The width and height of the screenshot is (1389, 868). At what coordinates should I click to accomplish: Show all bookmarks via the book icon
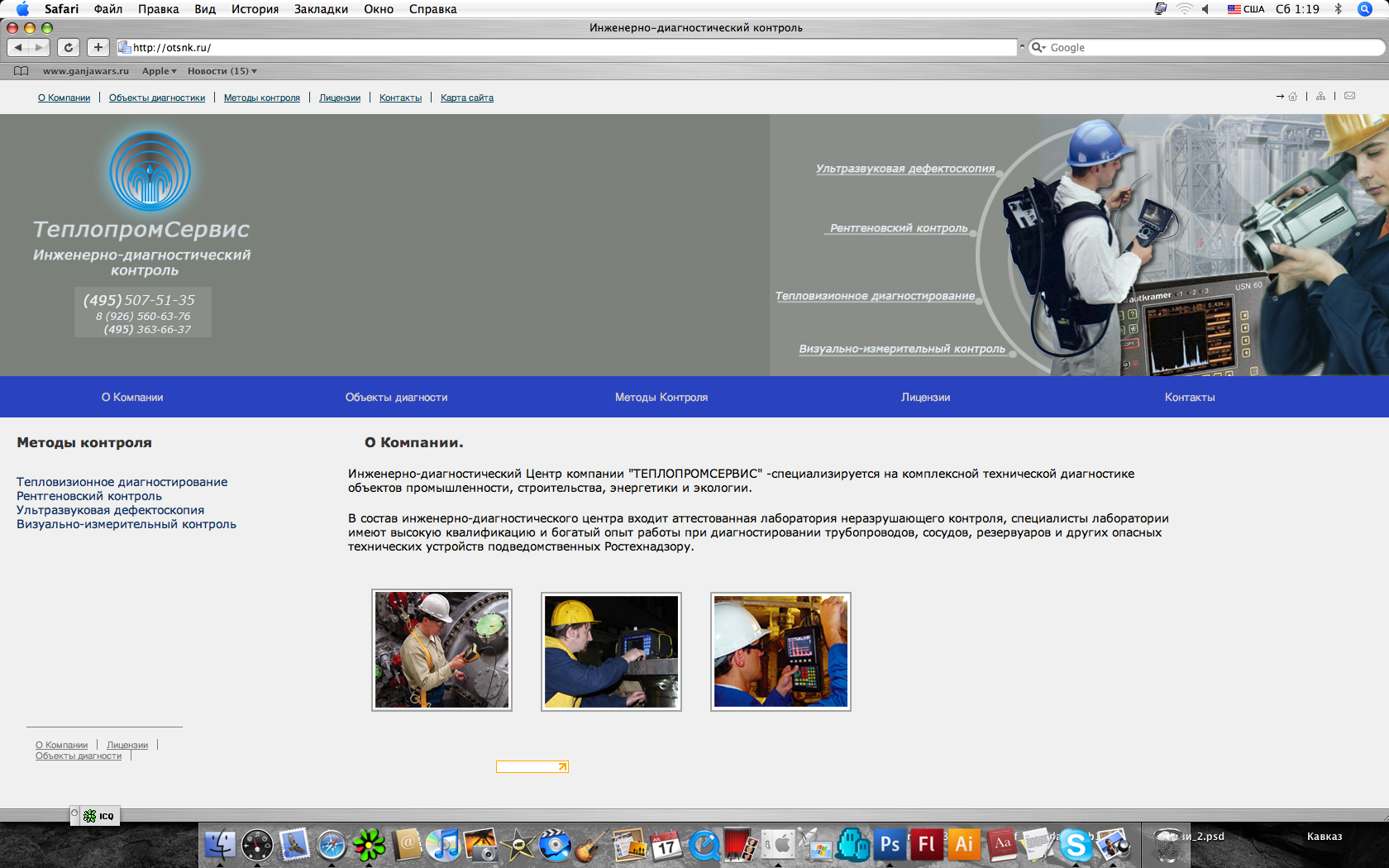(x=21, y=71)
